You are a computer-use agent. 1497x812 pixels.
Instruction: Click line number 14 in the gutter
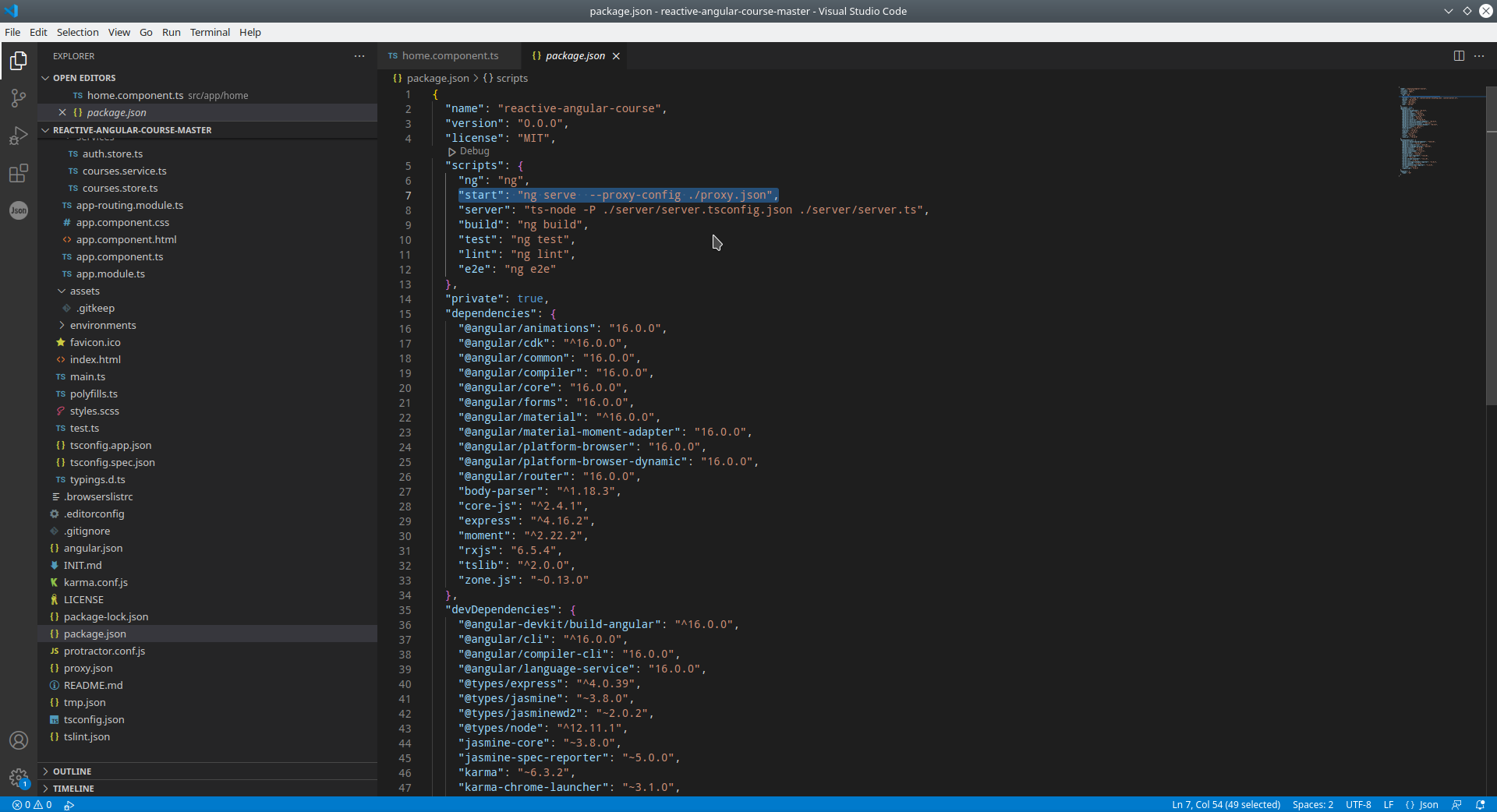[x=405, y=299]
